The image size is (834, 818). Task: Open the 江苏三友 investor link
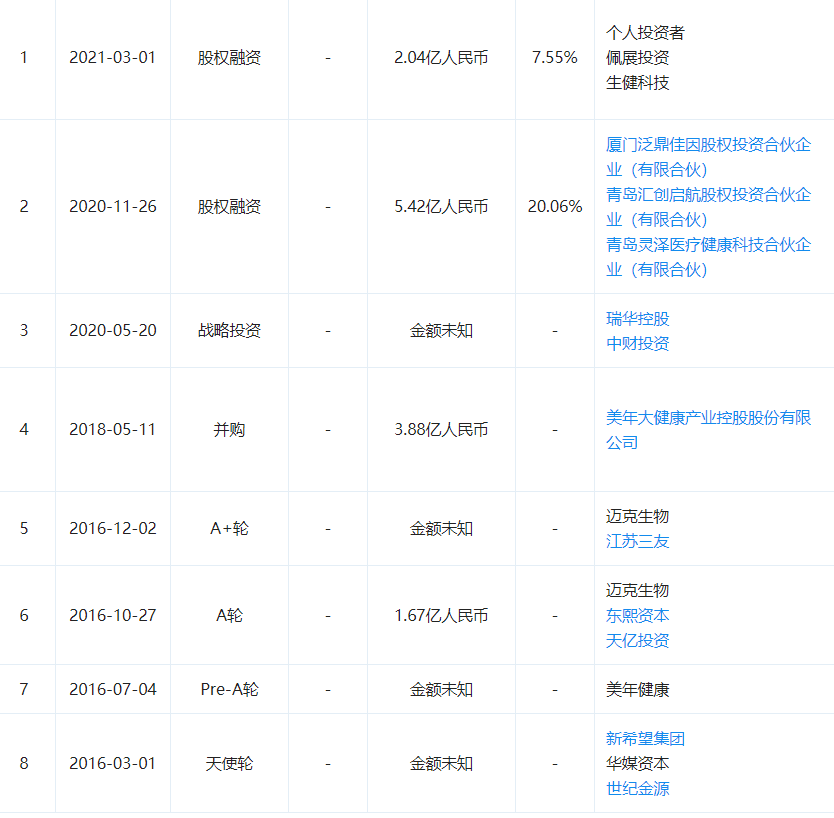click(637, 542)
